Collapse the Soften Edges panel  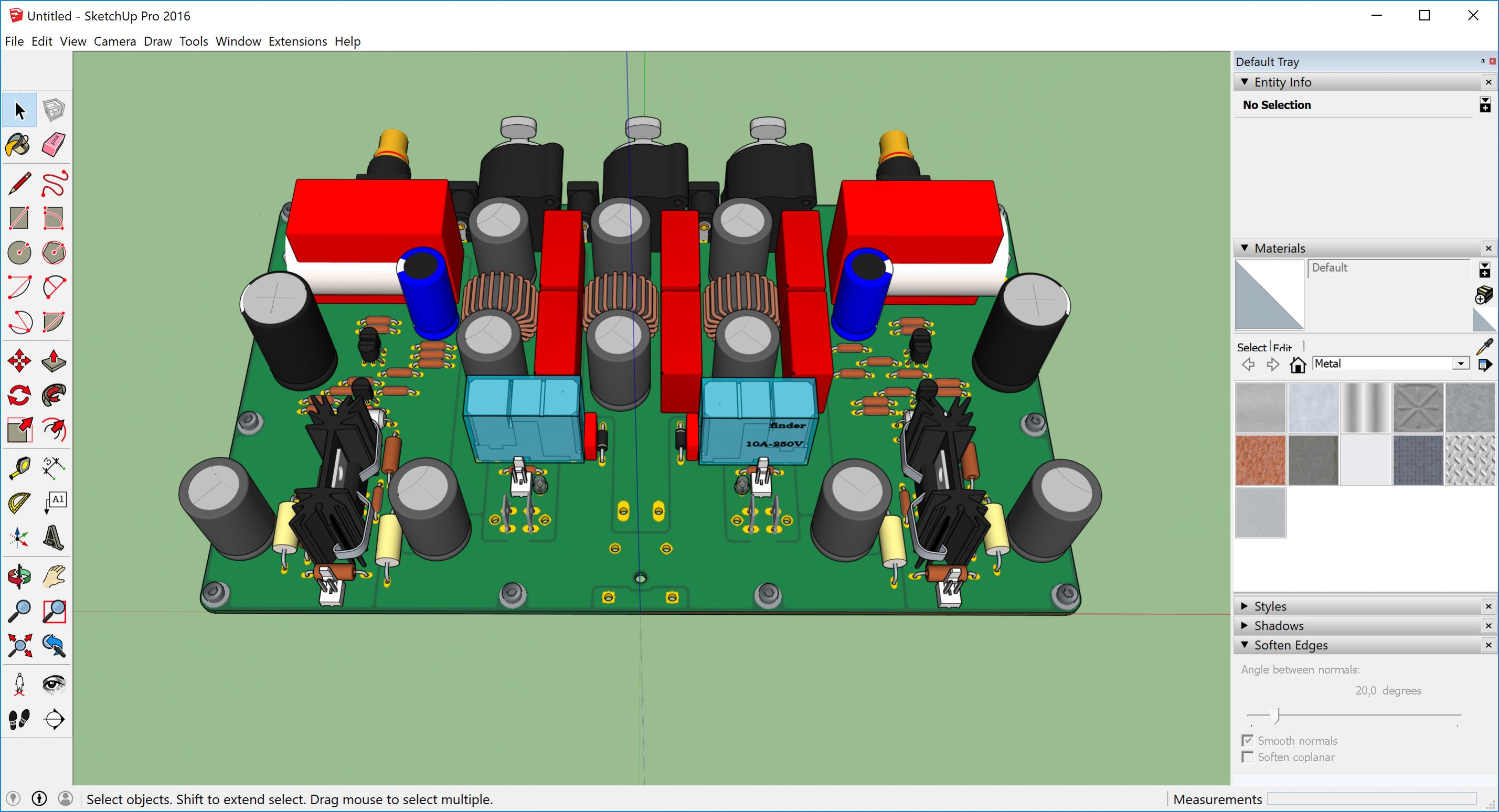pos(1245,645)
